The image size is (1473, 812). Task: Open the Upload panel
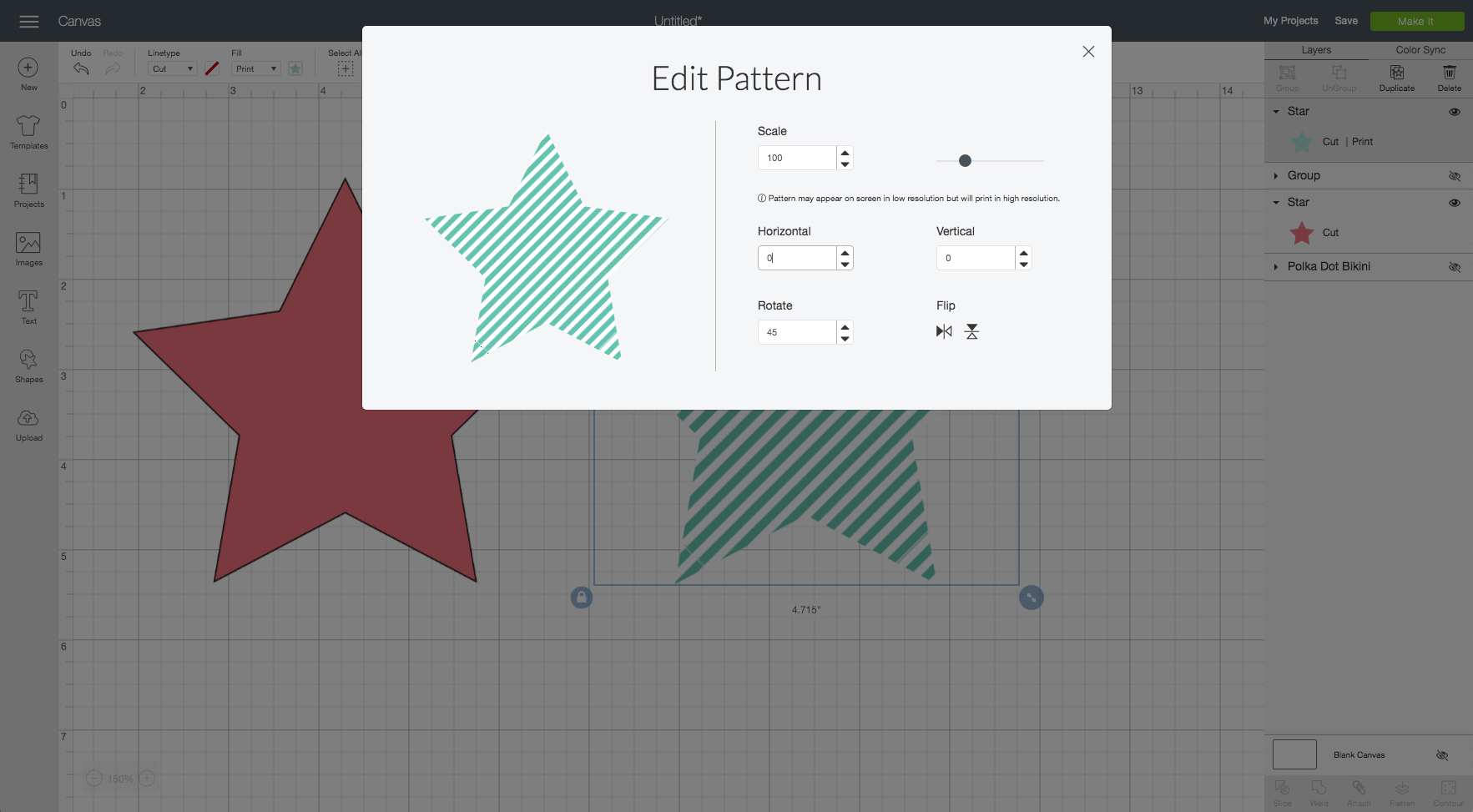tap(28, 425)
